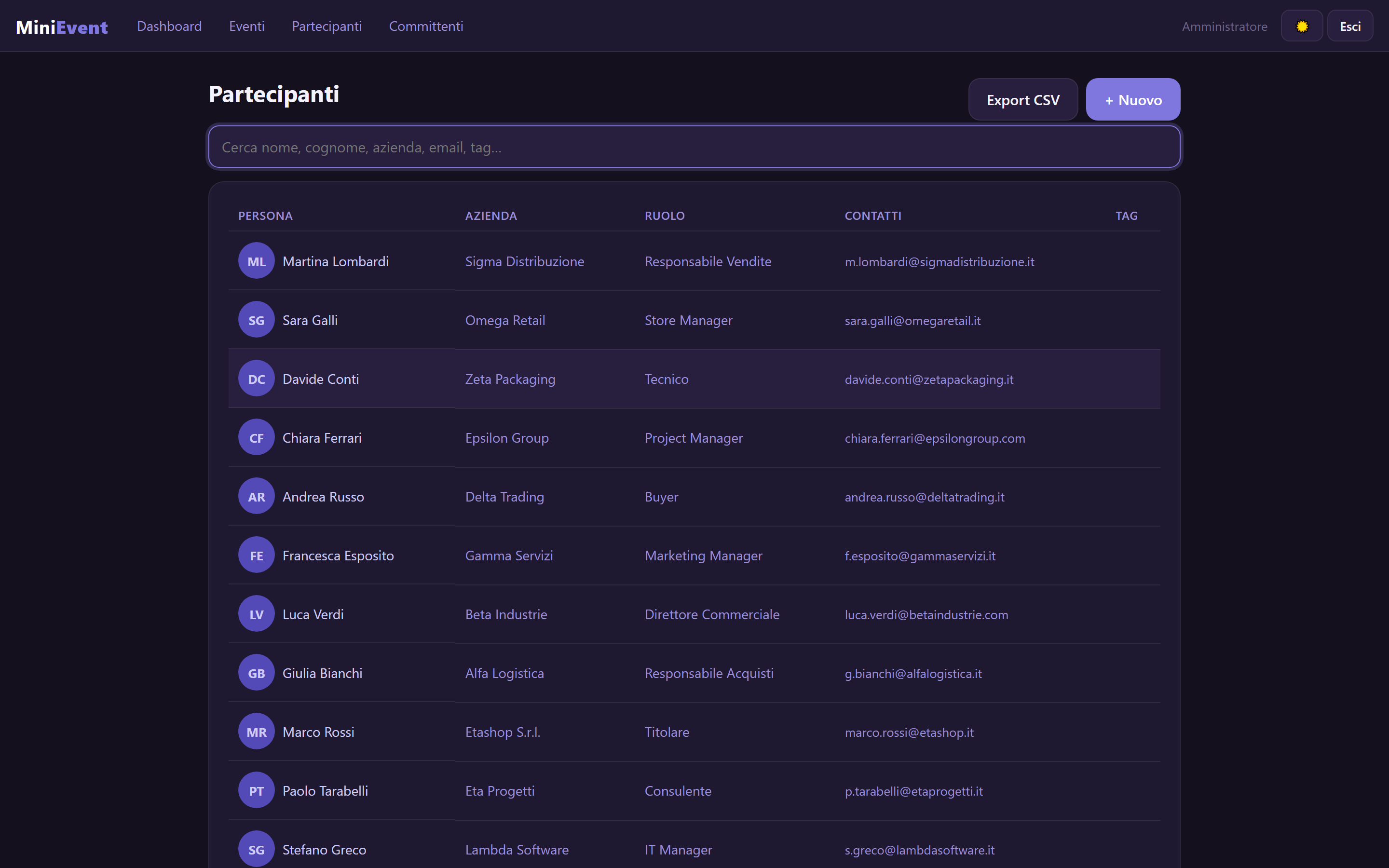Click Paolo Tarabelli's PT avatar

[256, 791]
